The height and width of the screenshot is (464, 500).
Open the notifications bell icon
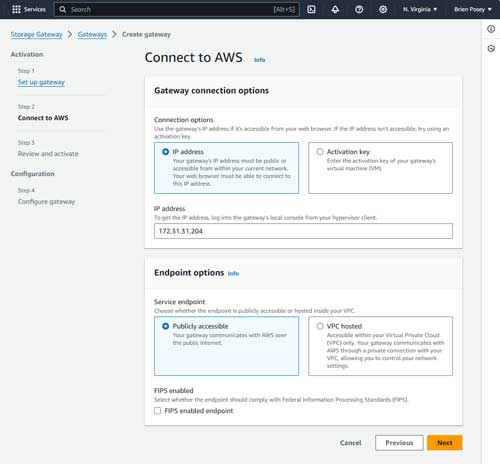click(x=335, y=9)
